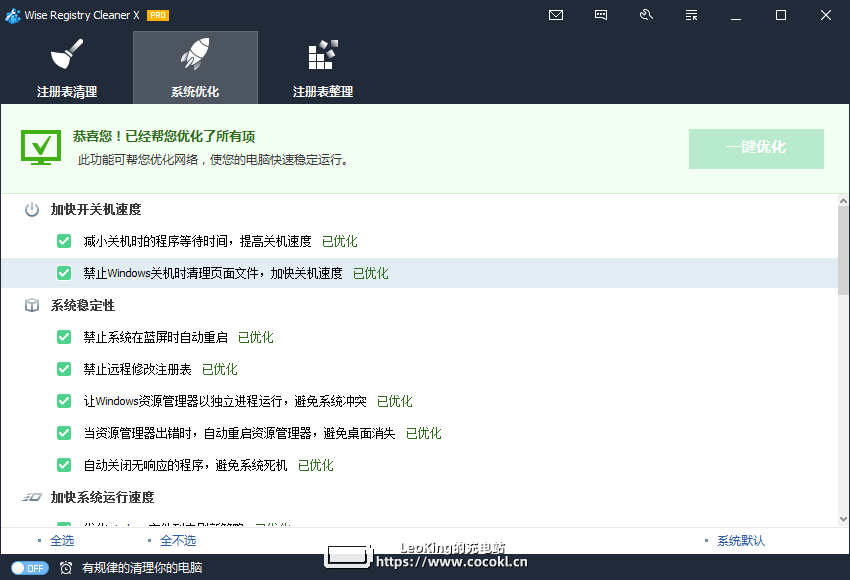Screen dimensions: 850x580
Task: Click 已优化 status after 自动关闭无响应的程序
Action: [x=315, y=465]
